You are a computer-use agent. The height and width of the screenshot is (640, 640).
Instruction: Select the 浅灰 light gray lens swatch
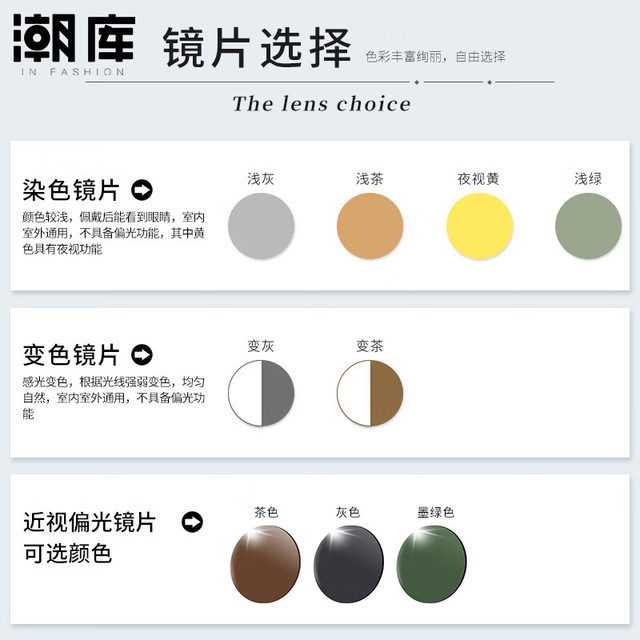coord(261,226)
